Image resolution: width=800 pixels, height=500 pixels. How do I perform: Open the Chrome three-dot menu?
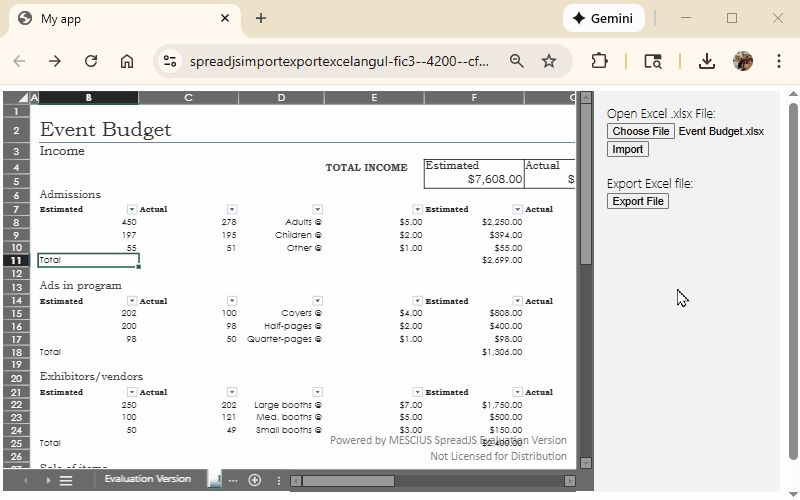(x=779, y=61)
